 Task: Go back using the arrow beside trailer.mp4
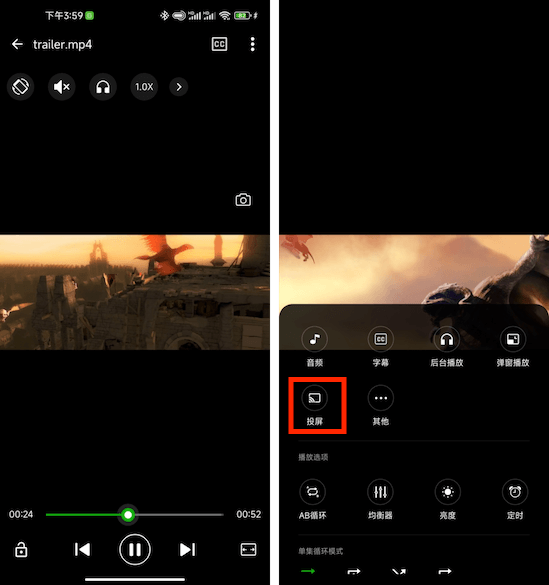point(17,44)
